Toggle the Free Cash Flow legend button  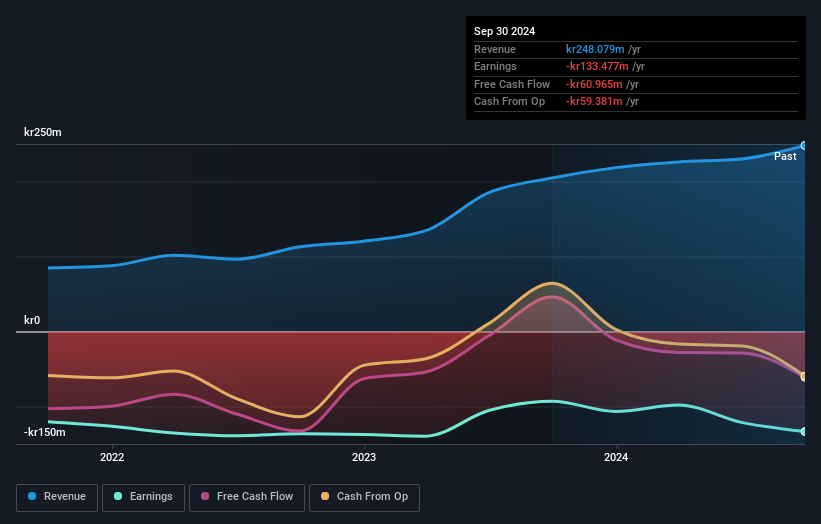[x=247, y=497]
